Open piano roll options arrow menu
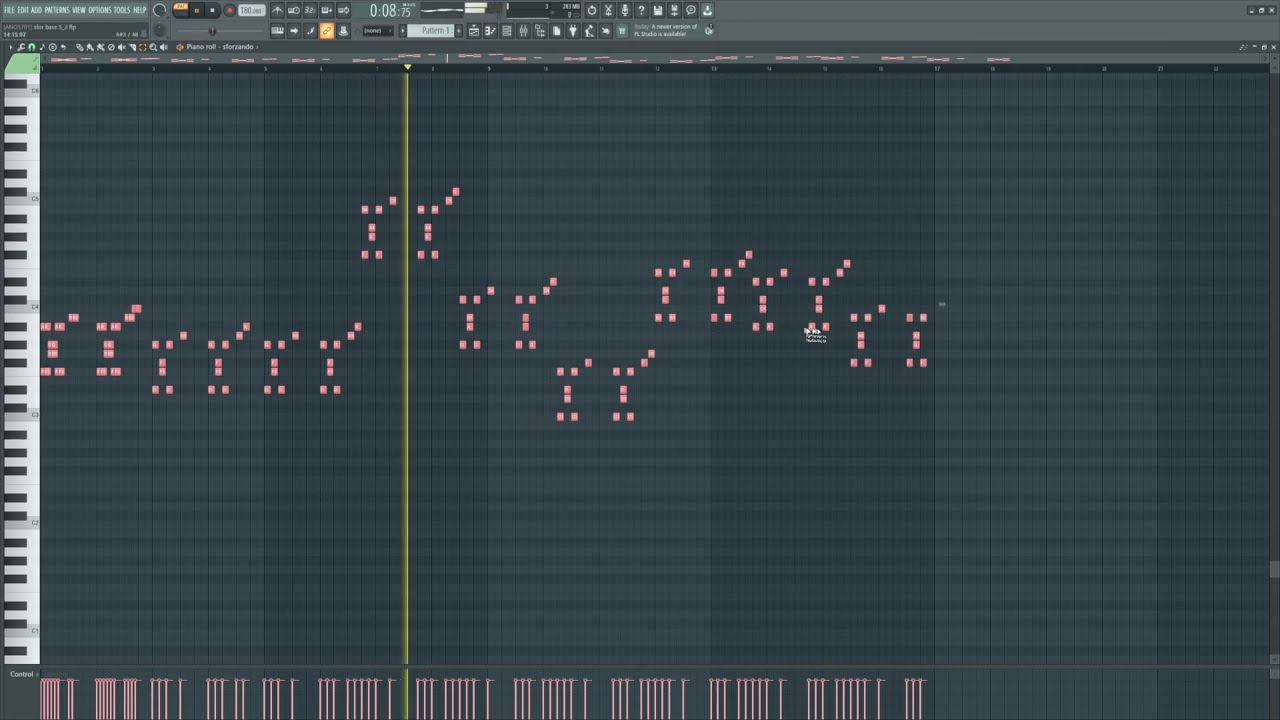This screenshot has height=720, width=1280. tap(11, 47)
